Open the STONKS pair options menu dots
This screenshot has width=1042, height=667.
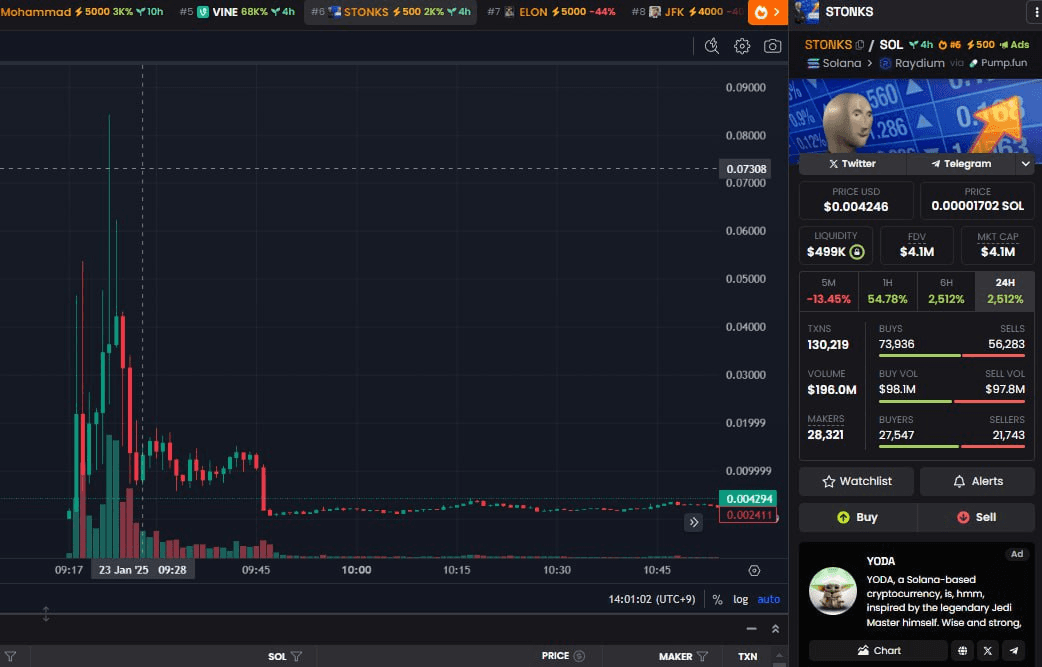coord(1037,12)
